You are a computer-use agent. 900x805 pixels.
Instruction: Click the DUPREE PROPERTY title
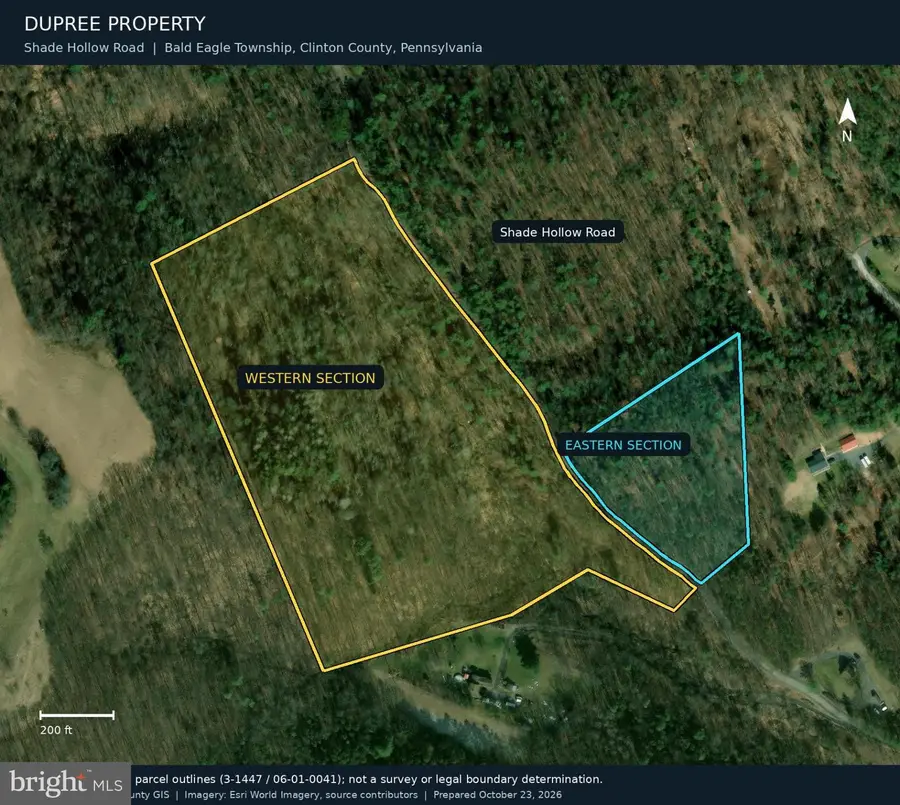(115, 24)
